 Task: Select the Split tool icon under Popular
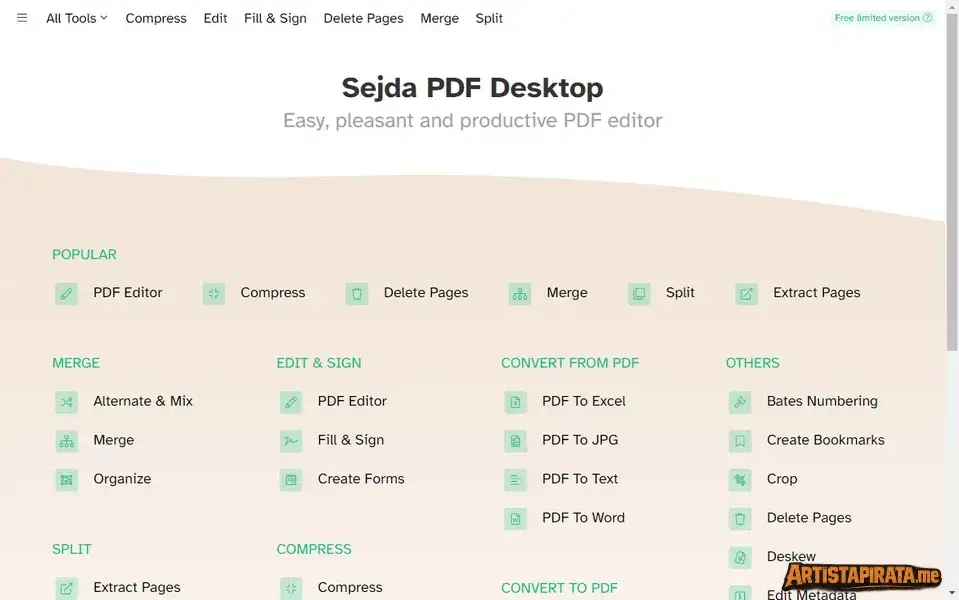[x=639, y=293]
